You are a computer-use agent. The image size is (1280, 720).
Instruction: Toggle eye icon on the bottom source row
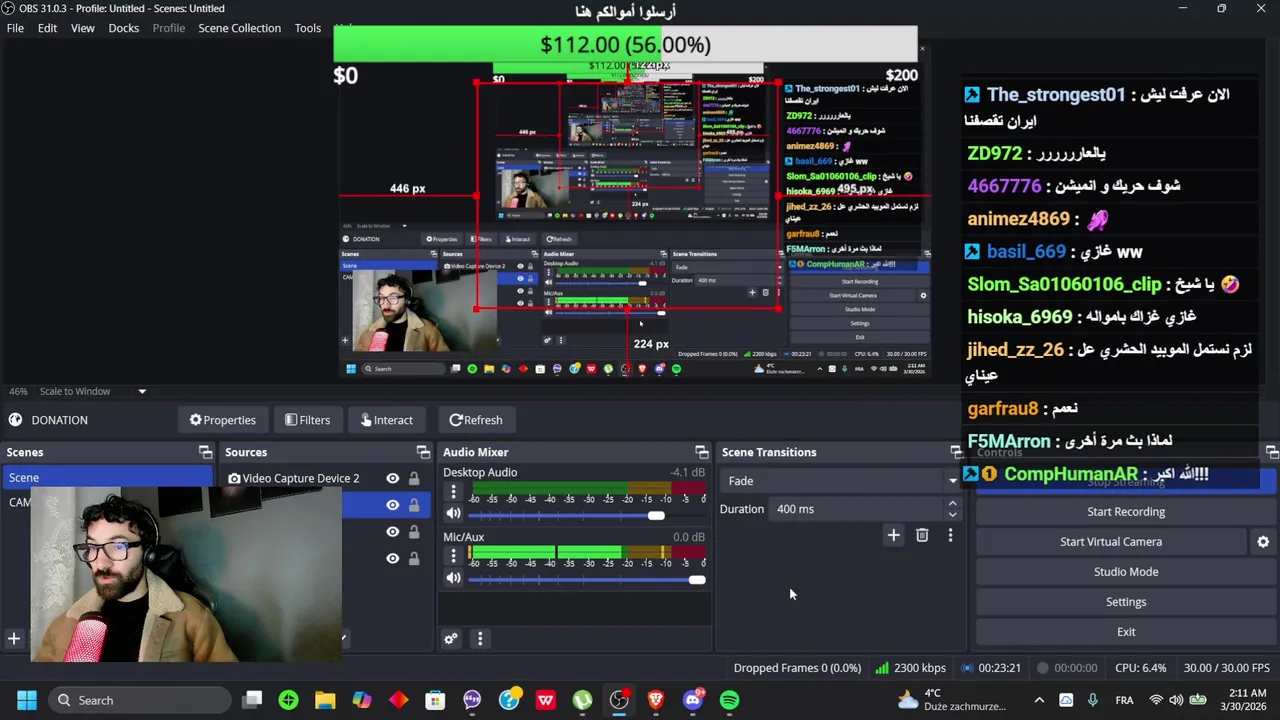(393, 558)
